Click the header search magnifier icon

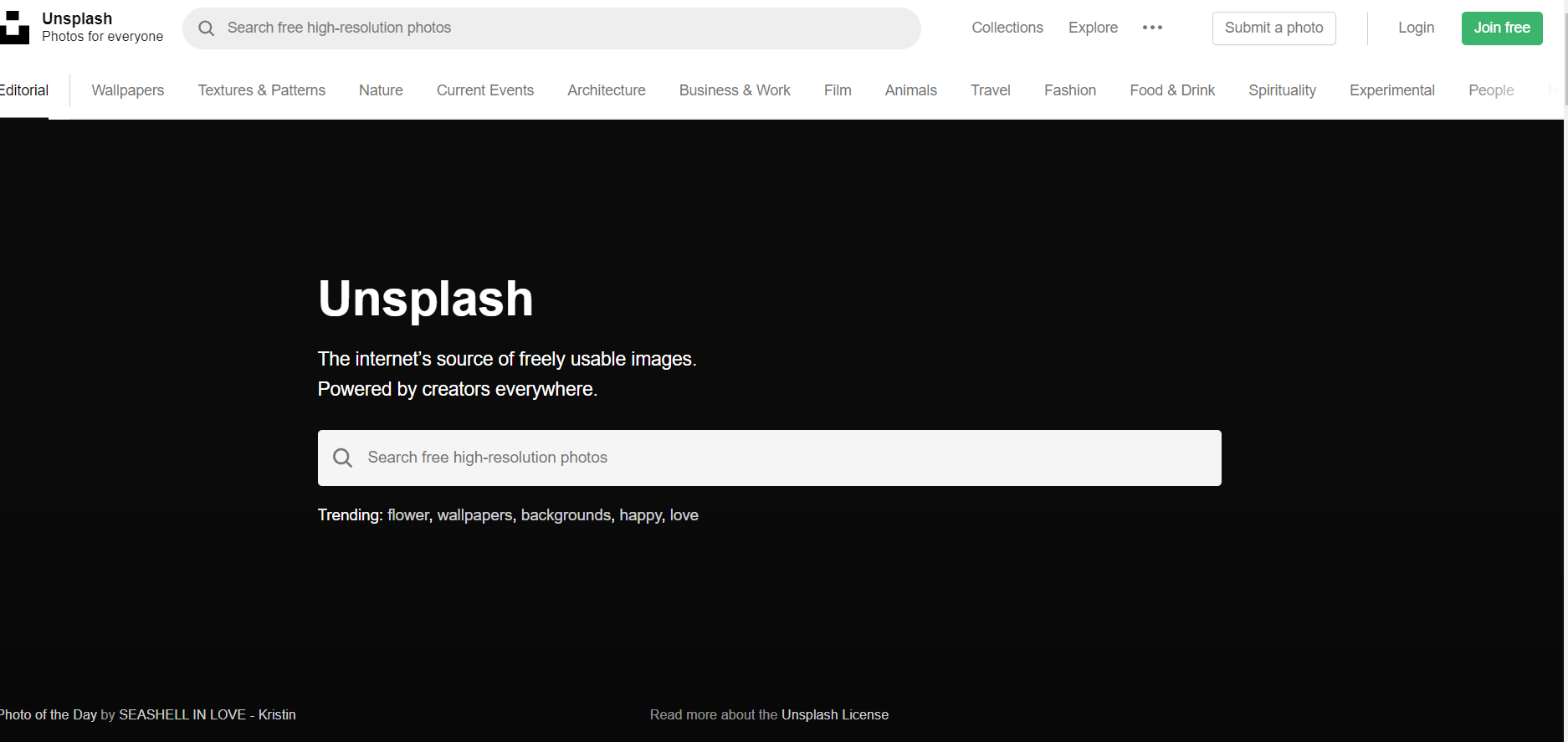point(206,28)
